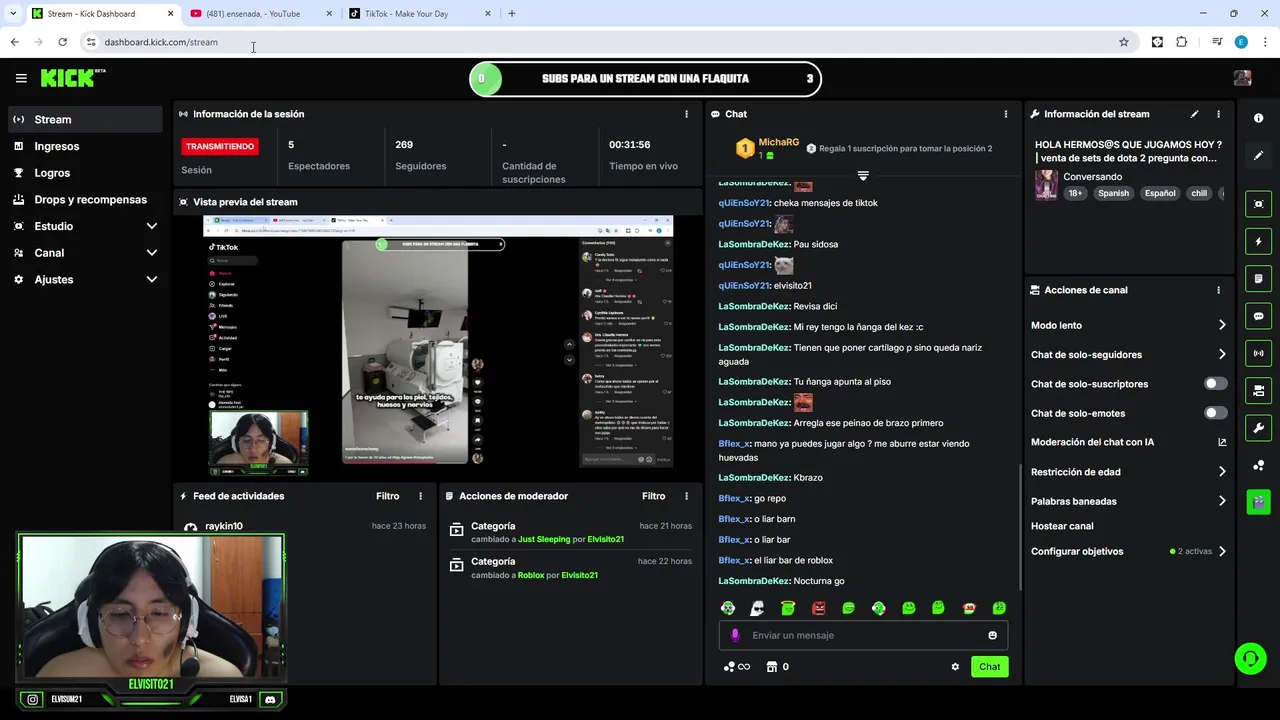Click the shop icon with 0 count

point(778,667)
